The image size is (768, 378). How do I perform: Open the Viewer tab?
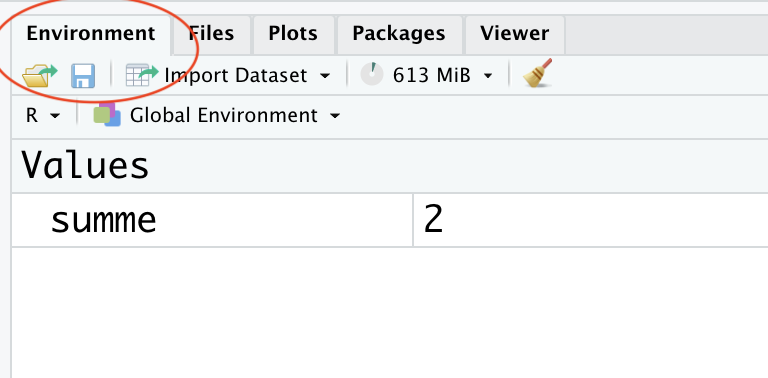(x=514, y=33)
